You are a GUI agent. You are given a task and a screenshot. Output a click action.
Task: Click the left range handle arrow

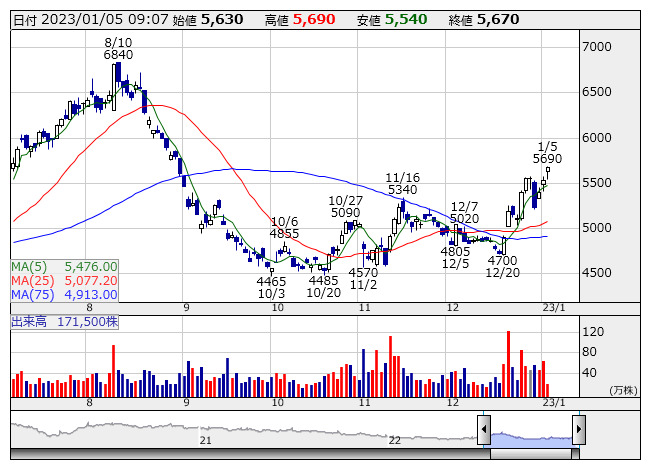point(484,429)
